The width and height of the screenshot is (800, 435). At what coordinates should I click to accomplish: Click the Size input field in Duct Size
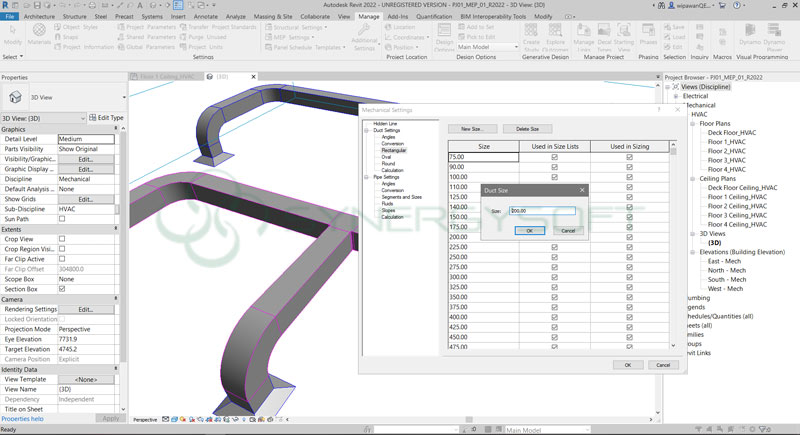coord(542,211)
